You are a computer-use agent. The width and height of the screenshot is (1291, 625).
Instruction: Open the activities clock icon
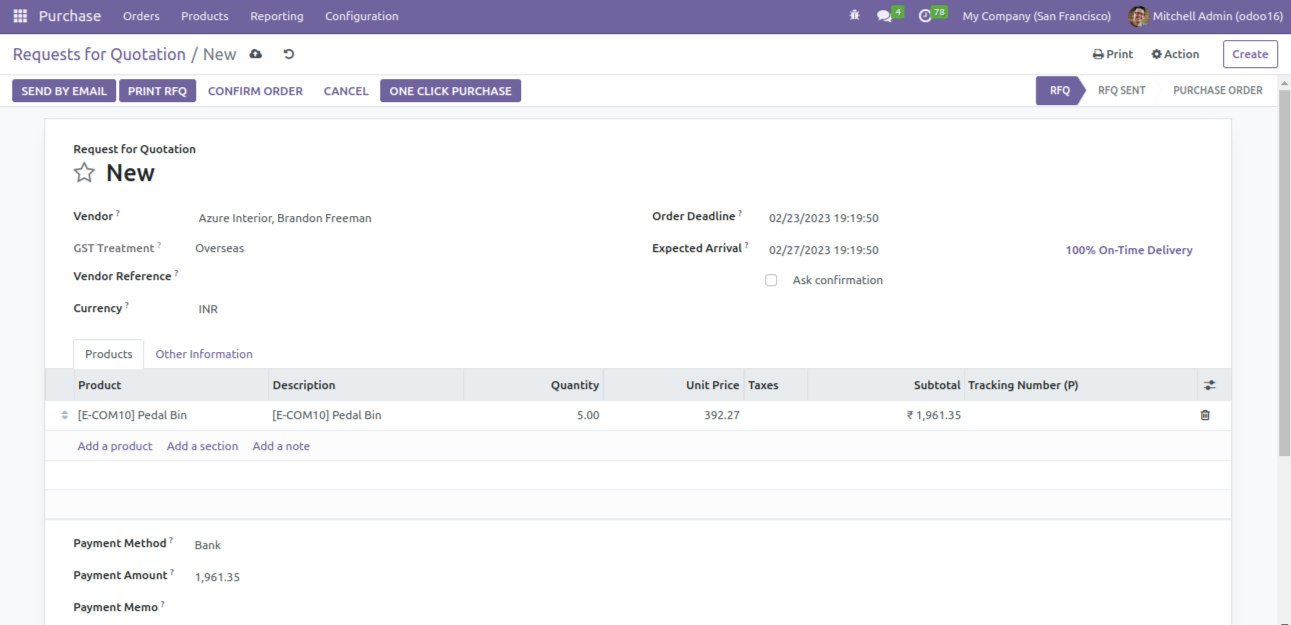point(925,16)
